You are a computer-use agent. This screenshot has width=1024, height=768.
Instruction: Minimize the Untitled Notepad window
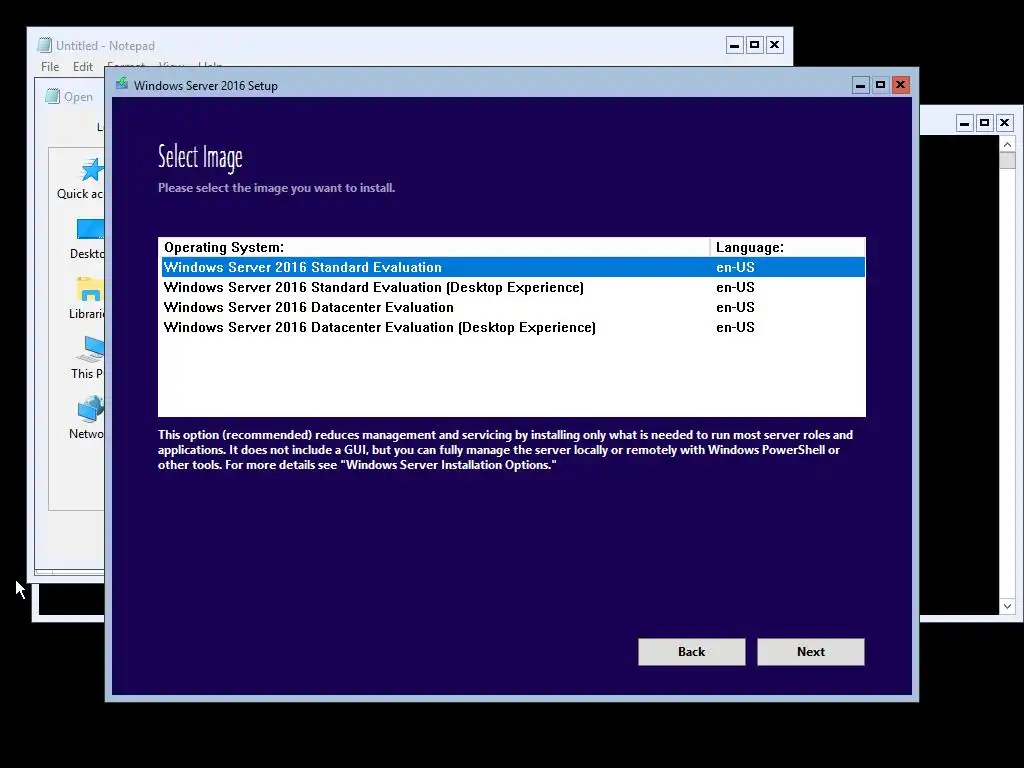click(x=735, y=45)
